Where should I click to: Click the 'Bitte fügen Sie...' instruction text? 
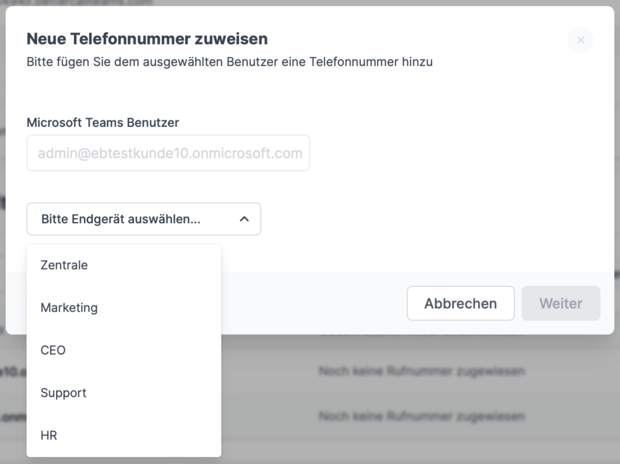pos(229,62)
